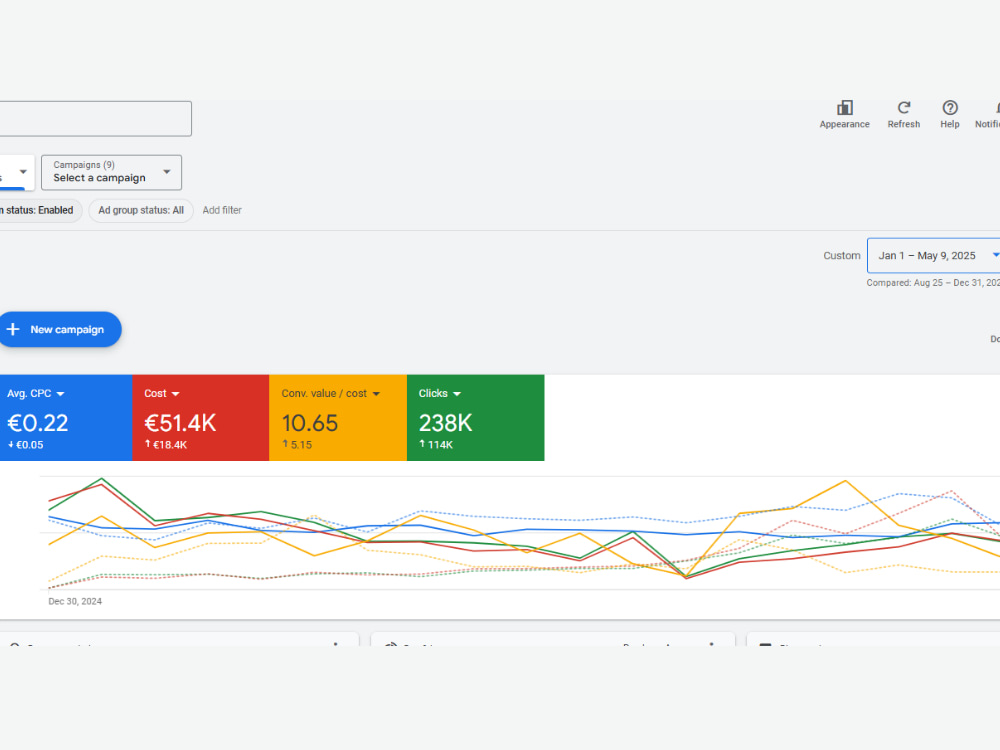Open more options on first bottom card
This screenshot has width=1000, height=750.
tap(335, 644)
